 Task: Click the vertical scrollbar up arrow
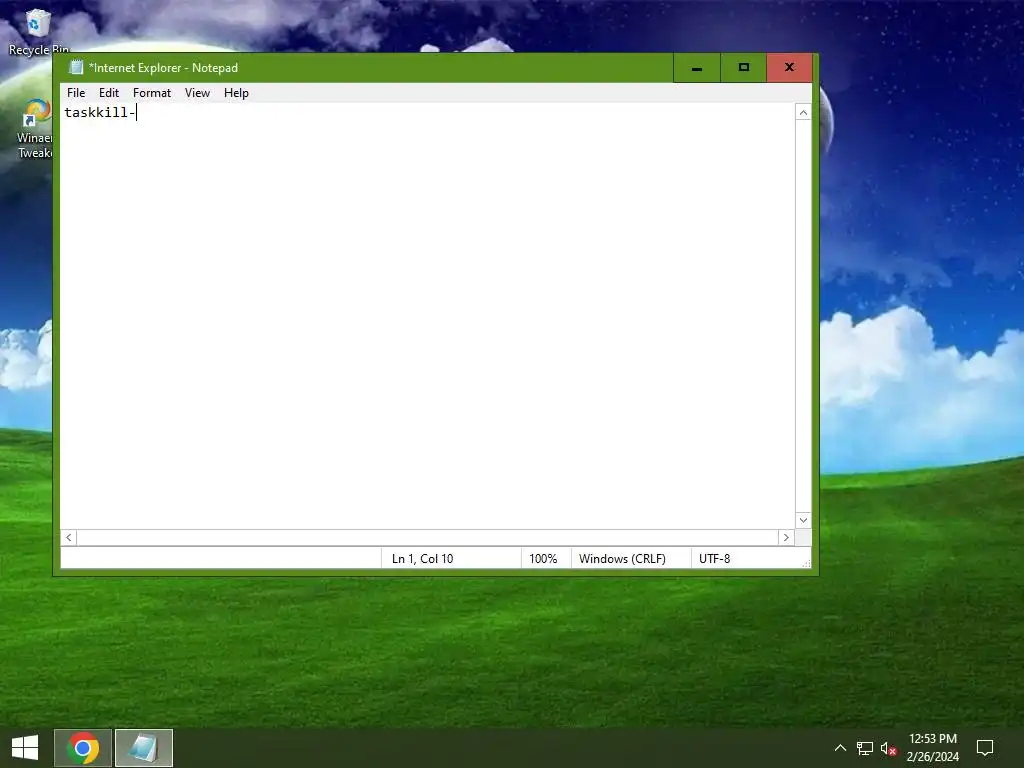(x=803, y=112)
